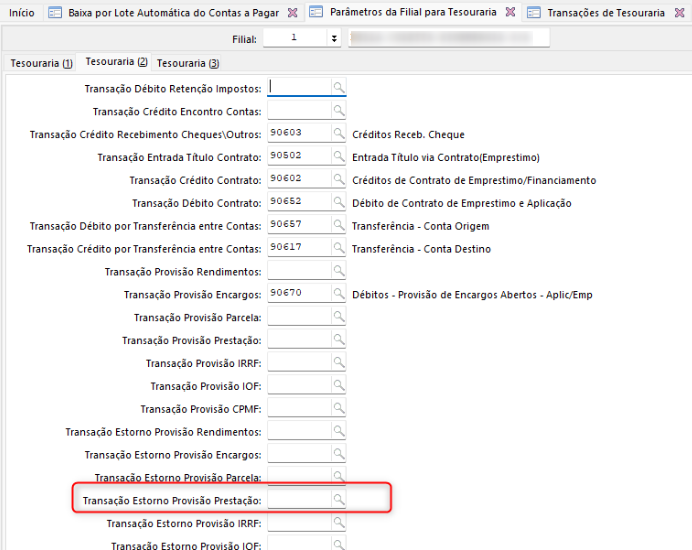Close the Baixa por Lote Automática tab
The width and height of the screenshot is (692, 550).
click(x=292, y=13)
